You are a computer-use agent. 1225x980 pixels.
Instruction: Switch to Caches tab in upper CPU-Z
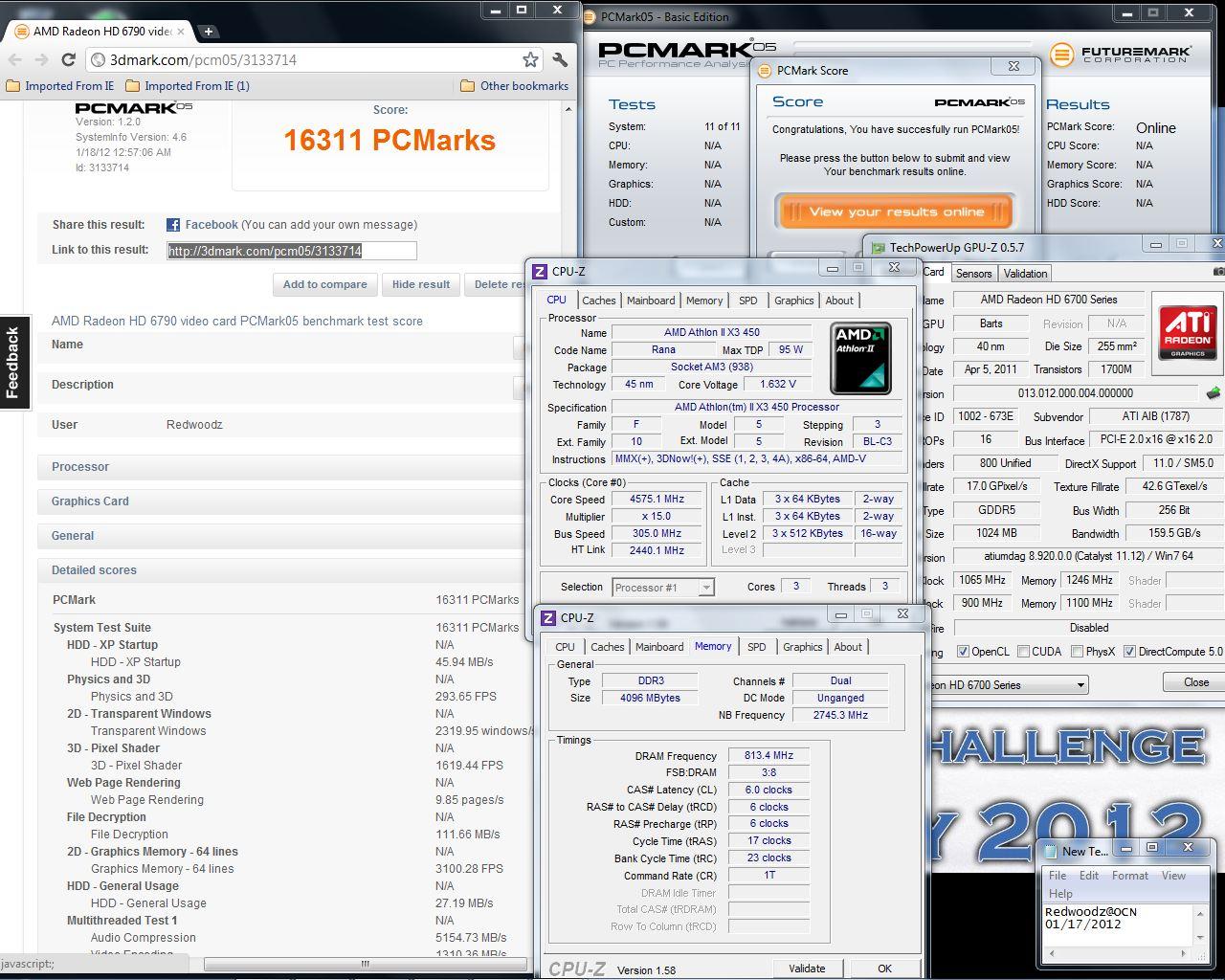tap(599, 301)
